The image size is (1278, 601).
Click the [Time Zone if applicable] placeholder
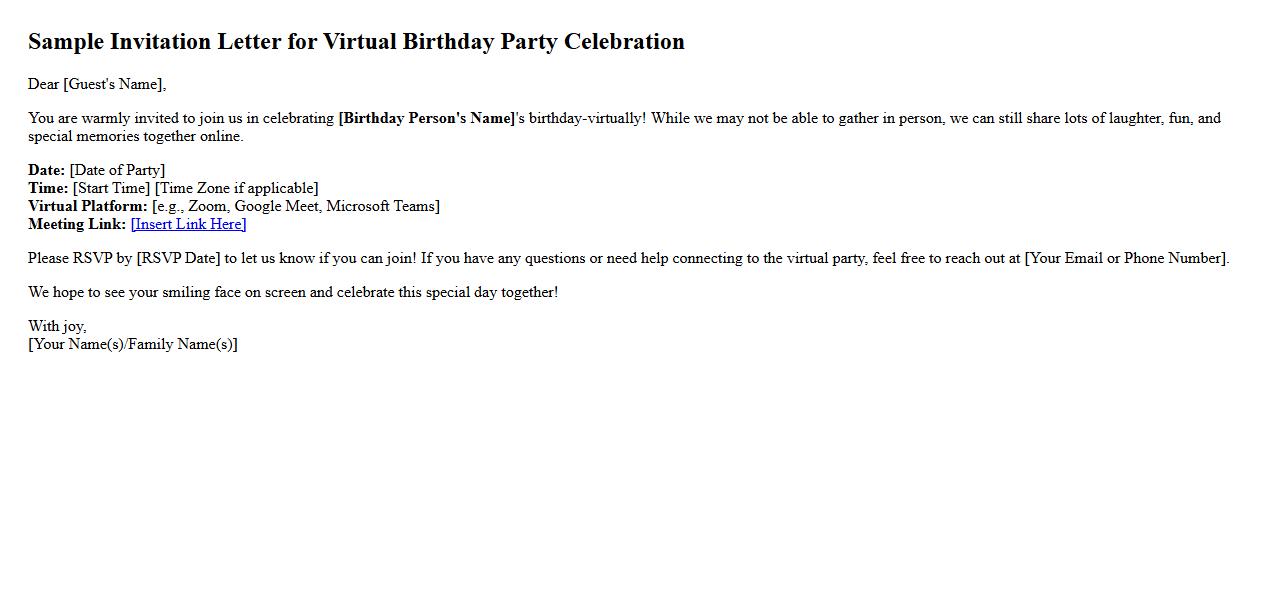point(237,188)
